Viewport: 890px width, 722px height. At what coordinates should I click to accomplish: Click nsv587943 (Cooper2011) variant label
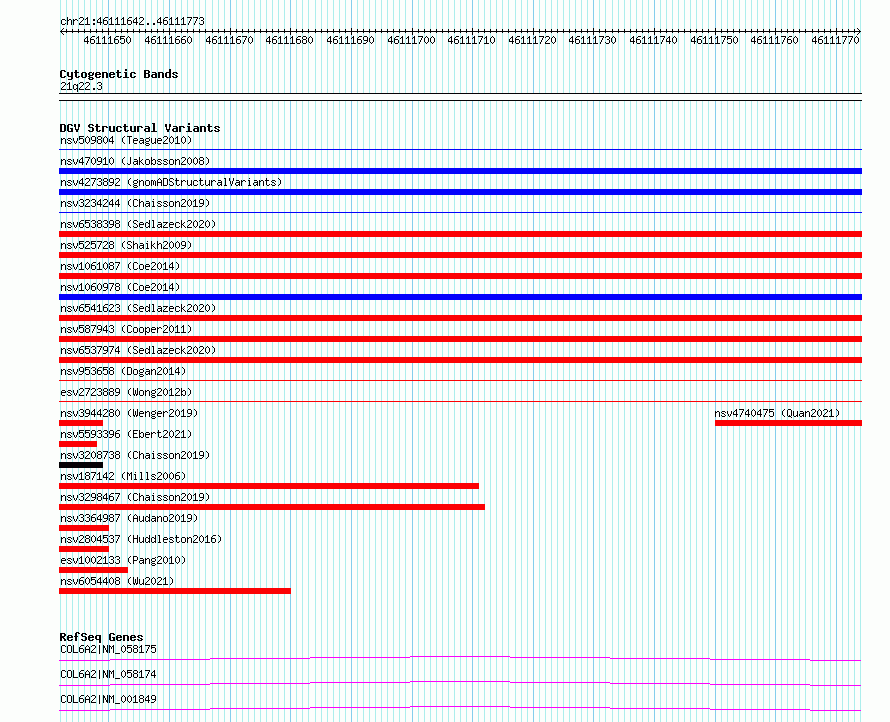[126, 329]
